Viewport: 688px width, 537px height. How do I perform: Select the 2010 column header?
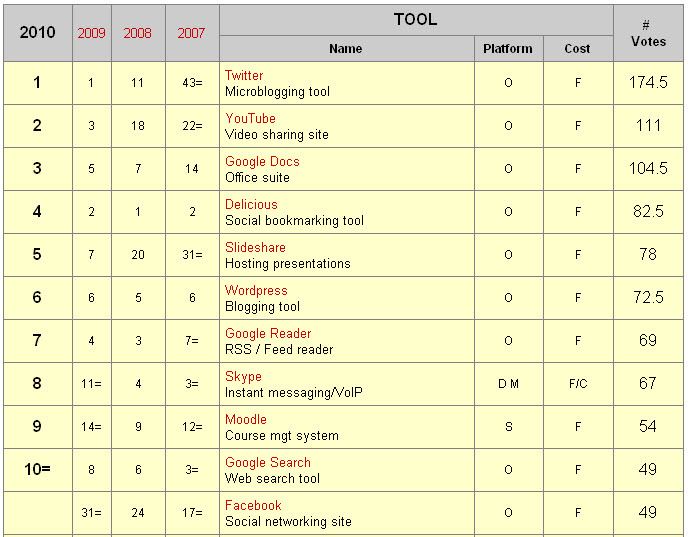(38, 32)
